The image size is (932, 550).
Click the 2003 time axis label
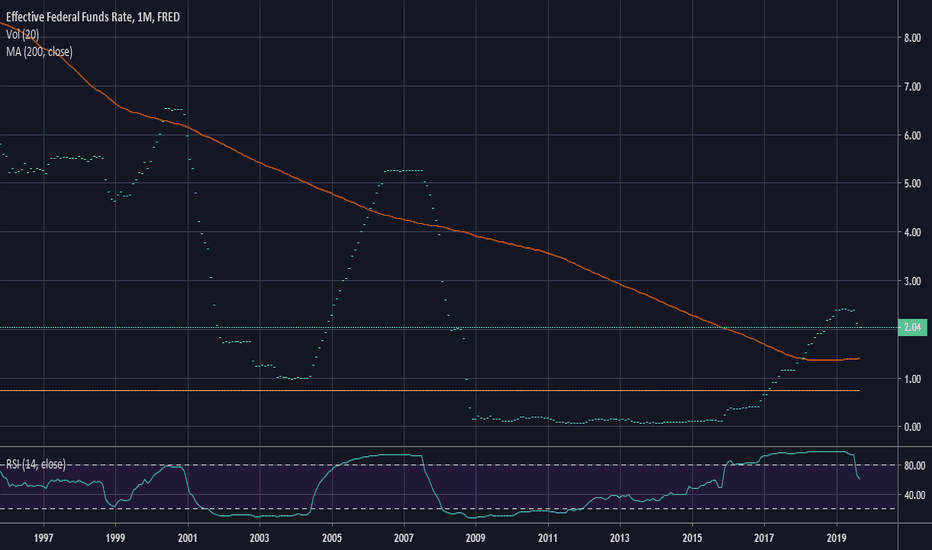(259, 538)
